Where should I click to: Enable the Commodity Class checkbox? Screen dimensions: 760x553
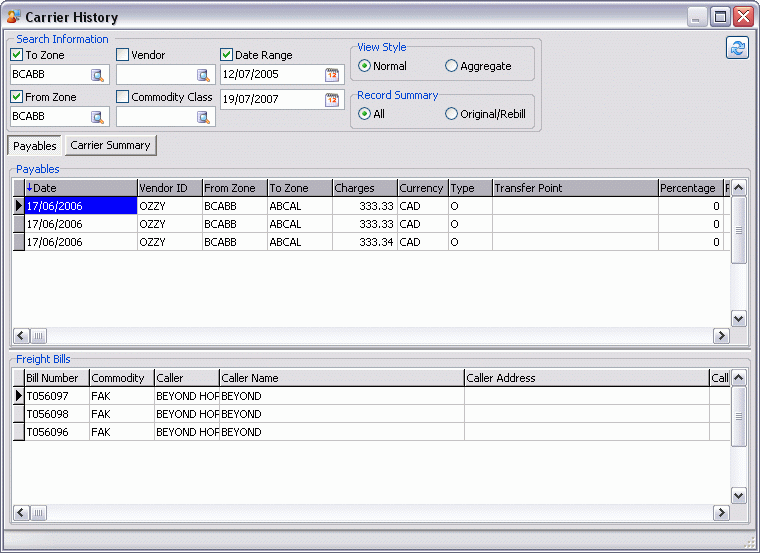pos(123,97)
